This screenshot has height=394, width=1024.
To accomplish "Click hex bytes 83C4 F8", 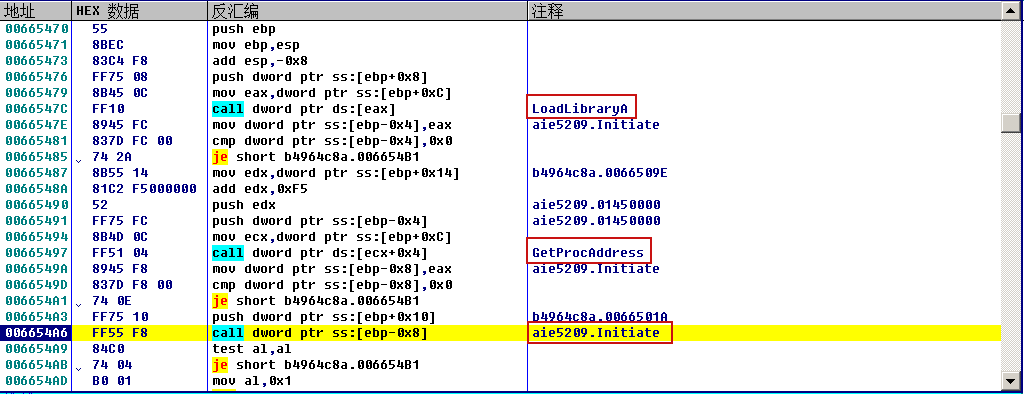I will click(x=119, y=61).
